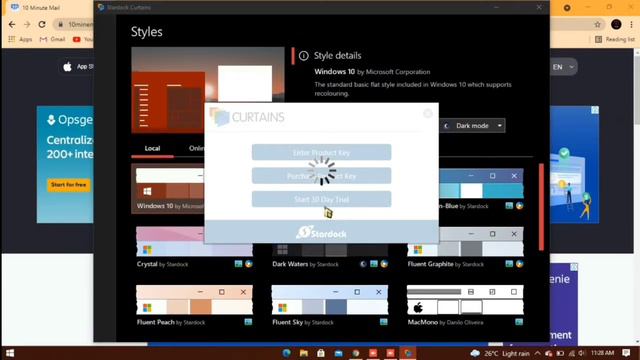Image resolution: width=640 pixels, height=360 pixels.
Task: Select the Windows 10 style thumbnail
Action: [x=168, y=189]
